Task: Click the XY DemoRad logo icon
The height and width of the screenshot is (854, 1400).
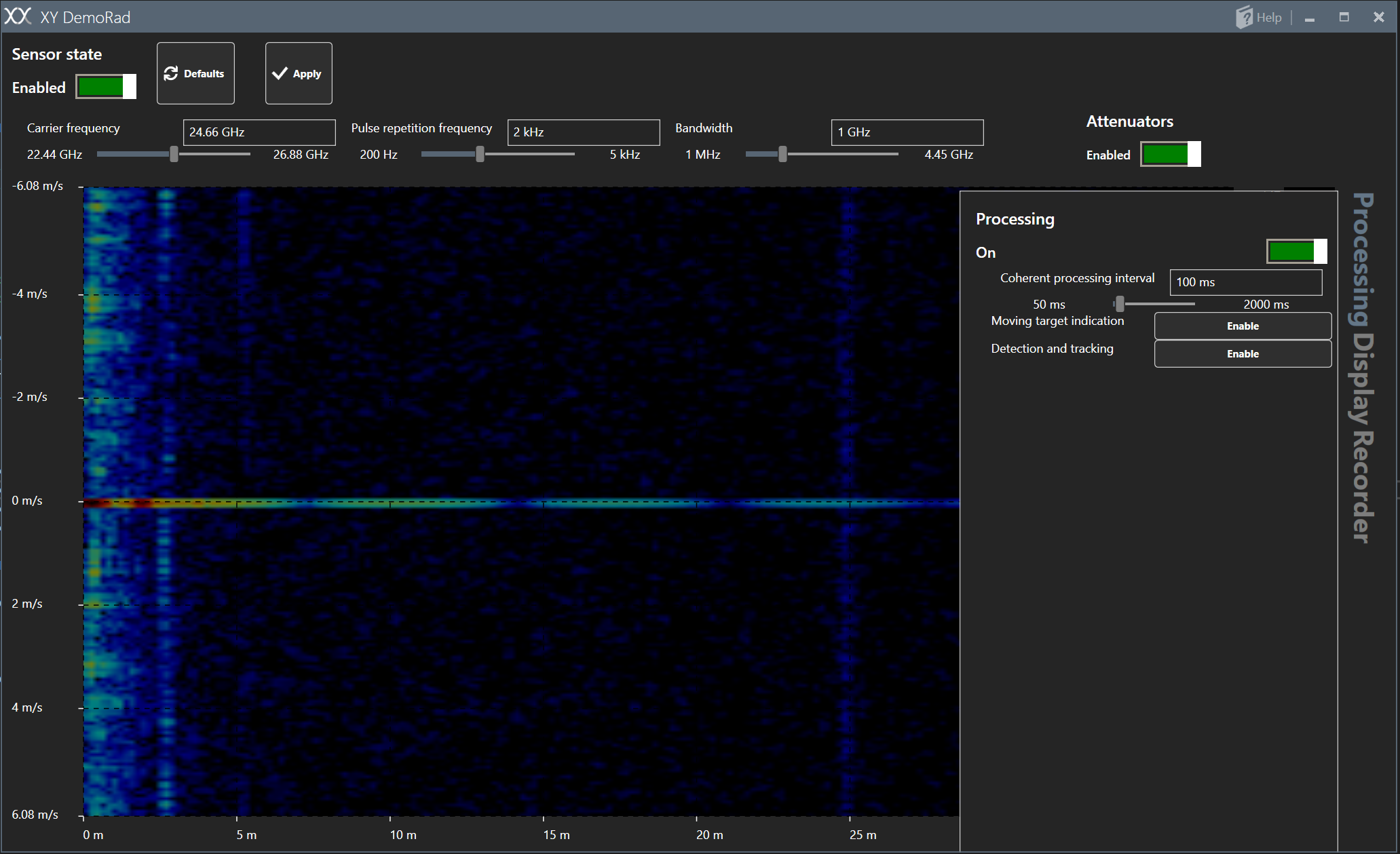Action: point(18,16)
